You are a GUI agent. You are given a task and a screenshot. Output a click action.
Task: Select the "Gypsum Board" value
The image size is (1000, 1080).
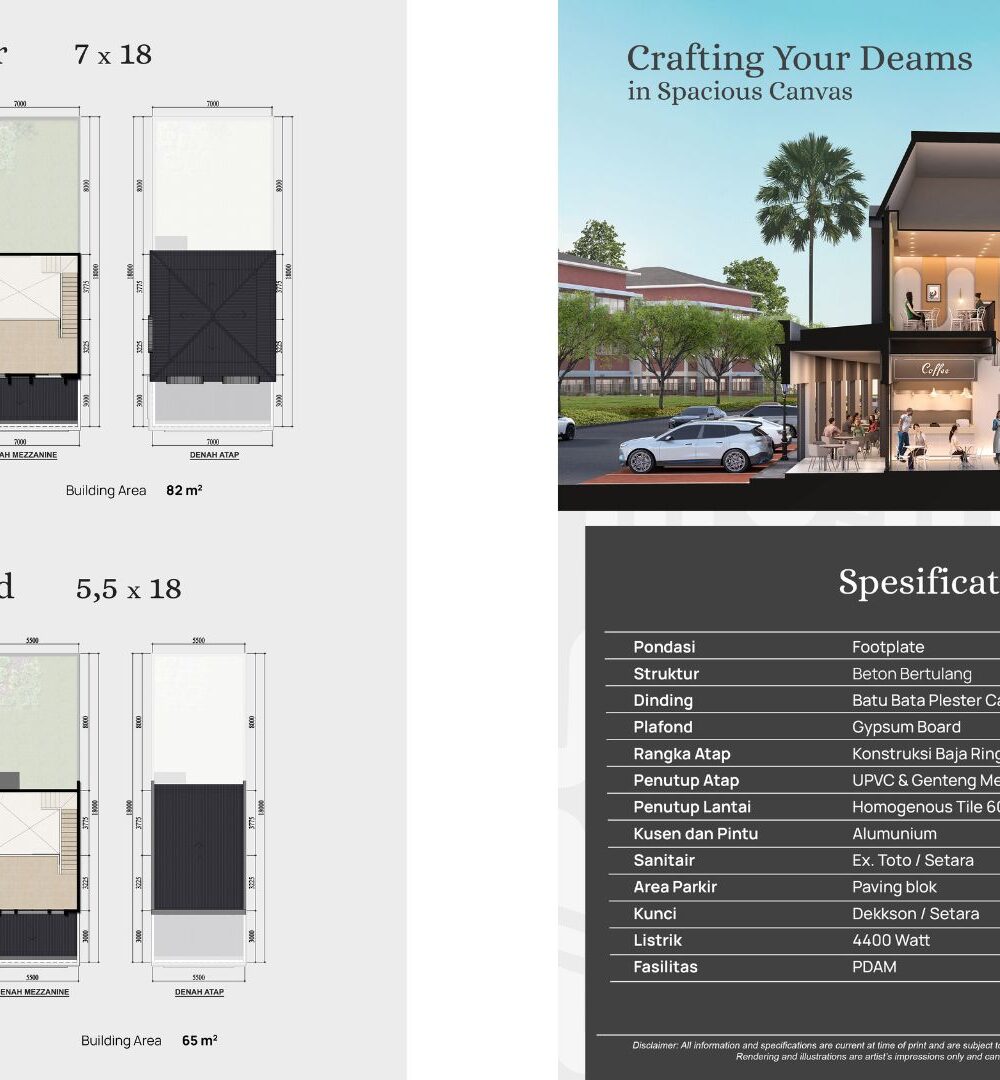(x=906, y=727)
